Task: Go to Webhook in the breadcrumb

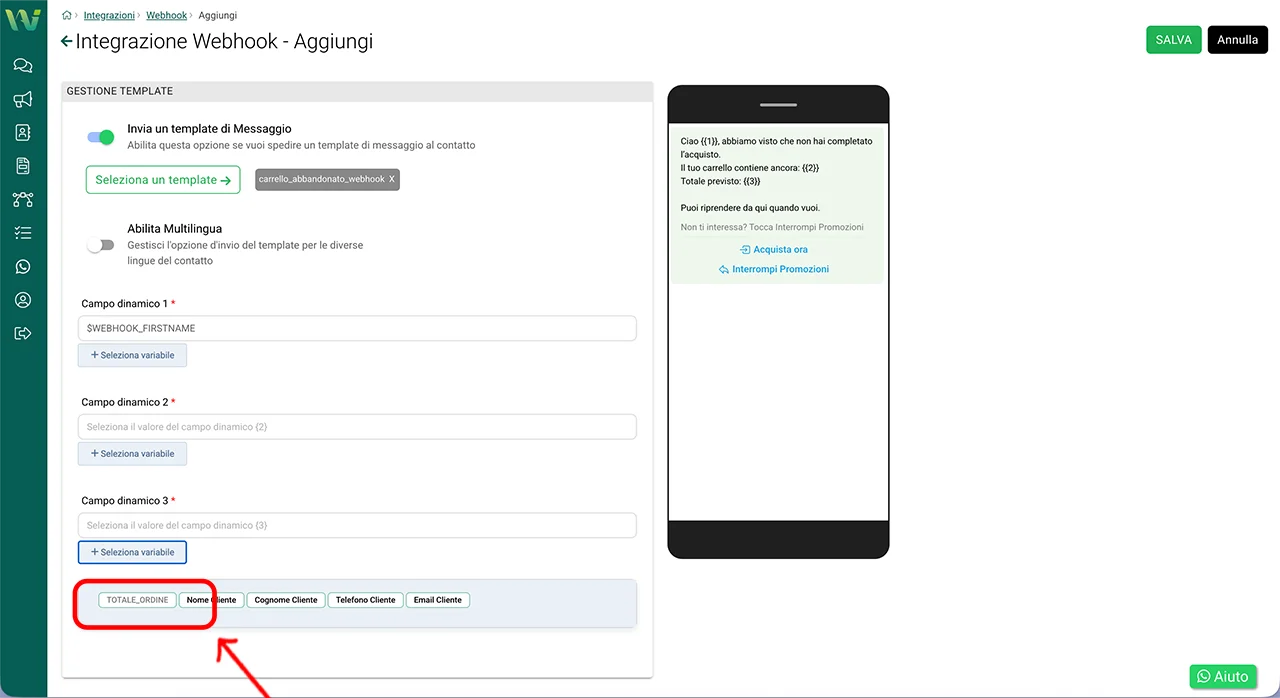Action: pyautogui.click(x=166, y=16)
